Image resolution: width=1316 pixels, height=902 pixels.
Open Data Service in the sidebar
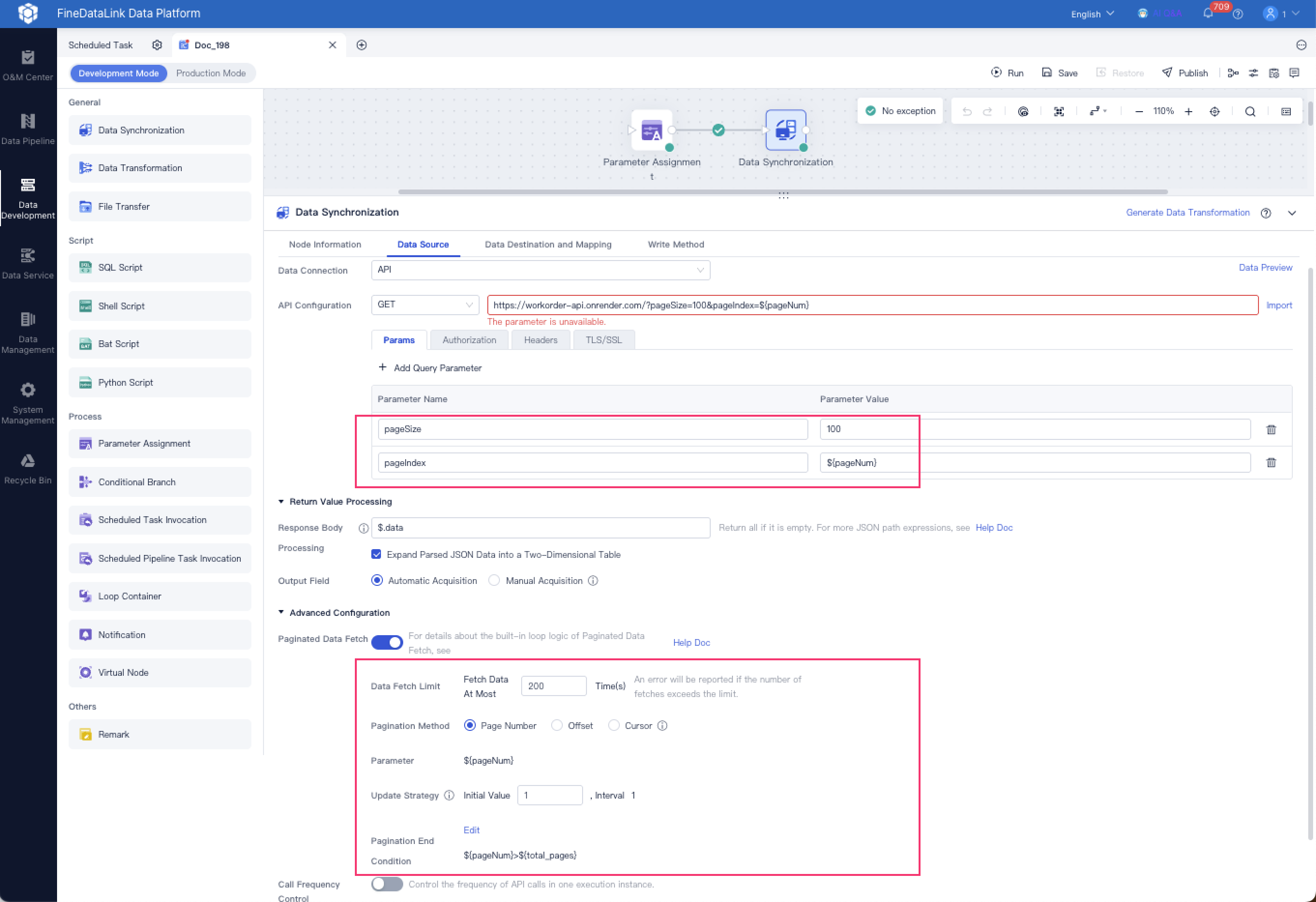pyautogui.click(x=28, y=263)
